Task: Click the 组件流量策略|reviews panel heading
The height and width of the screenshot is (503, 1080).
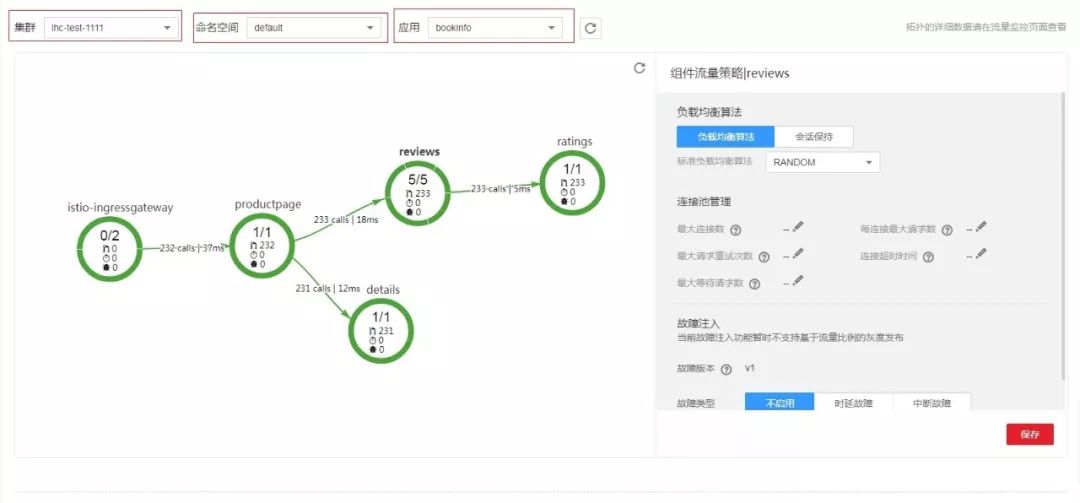Action: point(729,73)
